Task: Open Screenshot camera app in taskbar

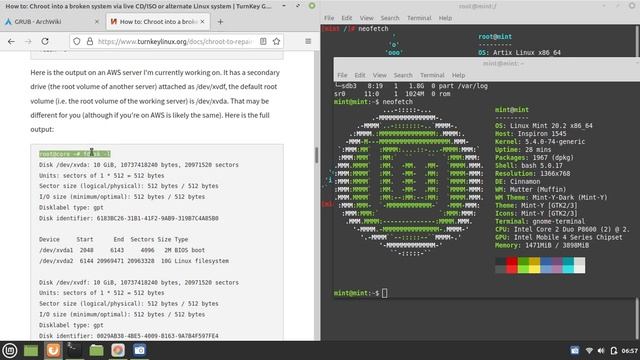Action: (140, 350)
